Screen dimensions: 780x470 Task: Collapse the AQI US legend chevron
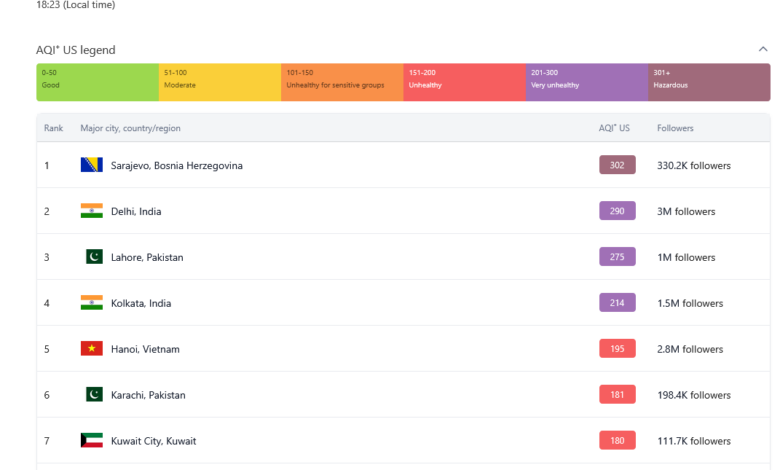click(763, 49)
